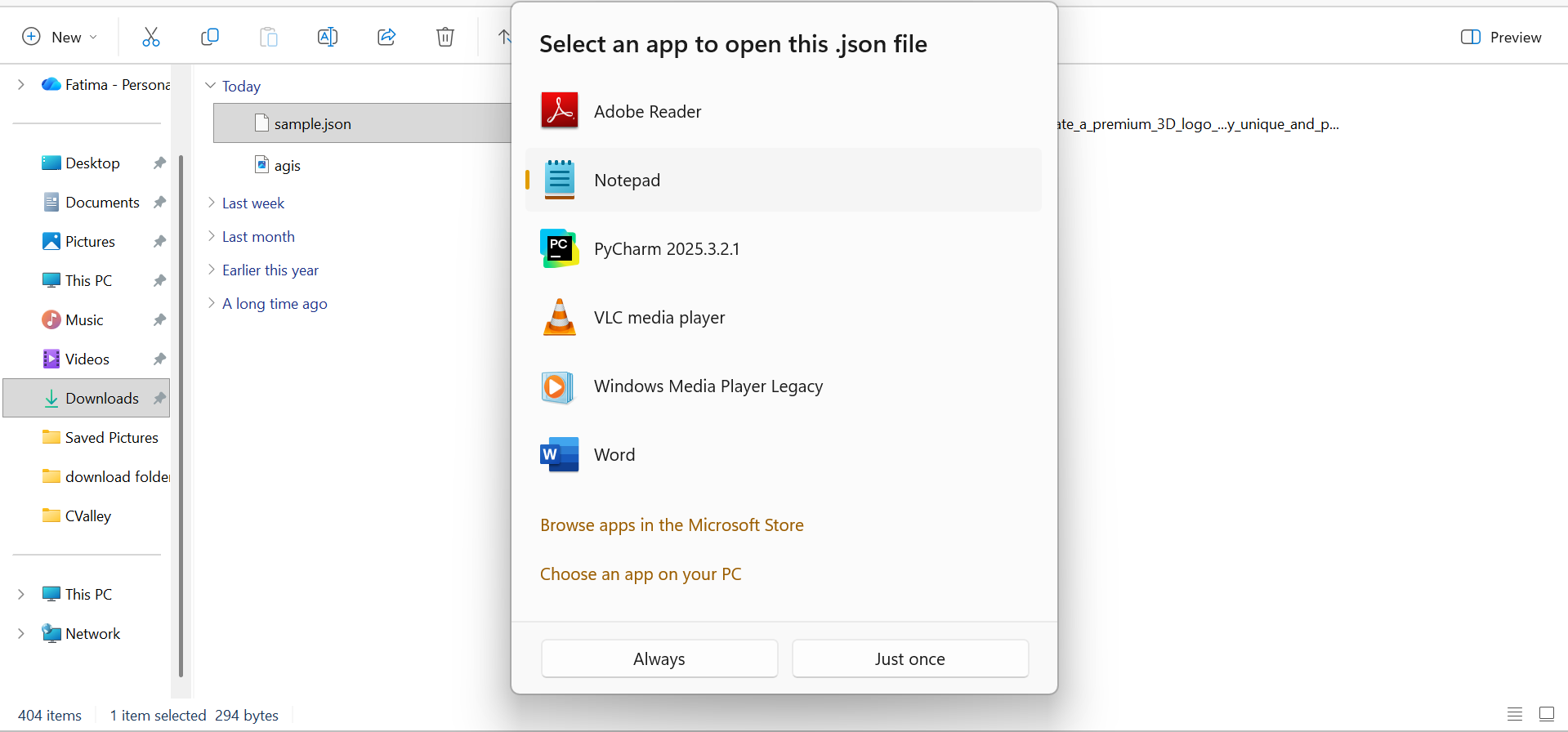Select VLC media player option
Viewport: 1568px width, 732px height.
783,317
